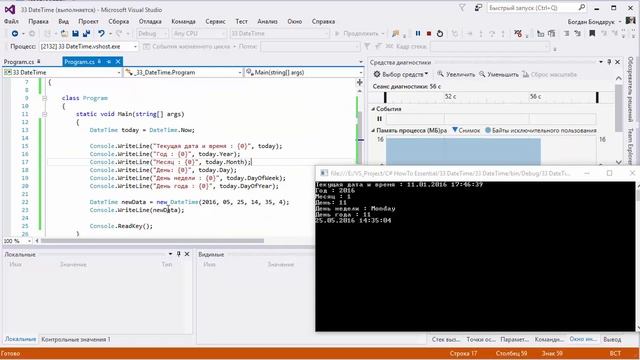640x360 pixels.
Task: Click inside the Quick Launch search field
Action: click(x=533, y=8)
